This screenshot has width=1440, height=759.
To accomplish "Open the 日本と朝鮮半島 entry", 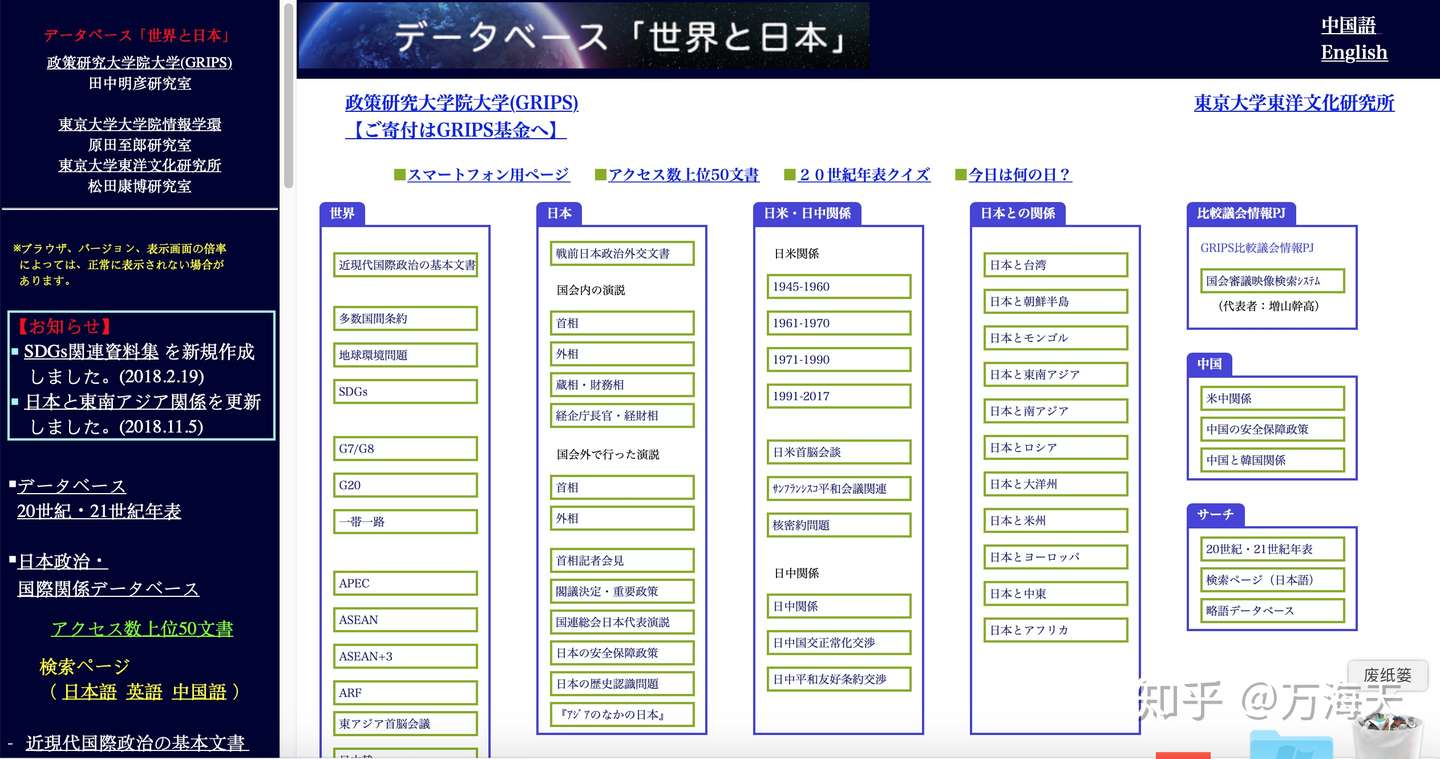I will tap(1056, 301).
